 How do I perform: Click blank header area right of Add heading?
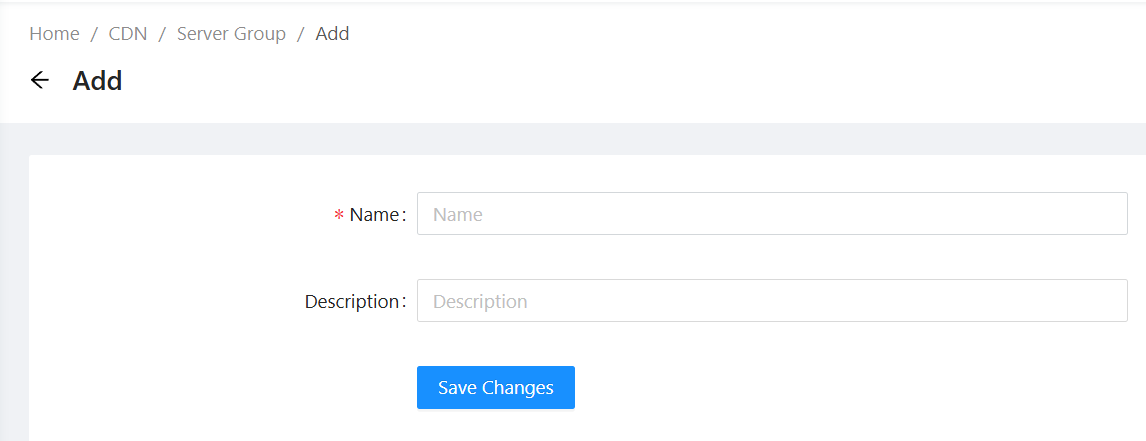click(x=600, y=81)
